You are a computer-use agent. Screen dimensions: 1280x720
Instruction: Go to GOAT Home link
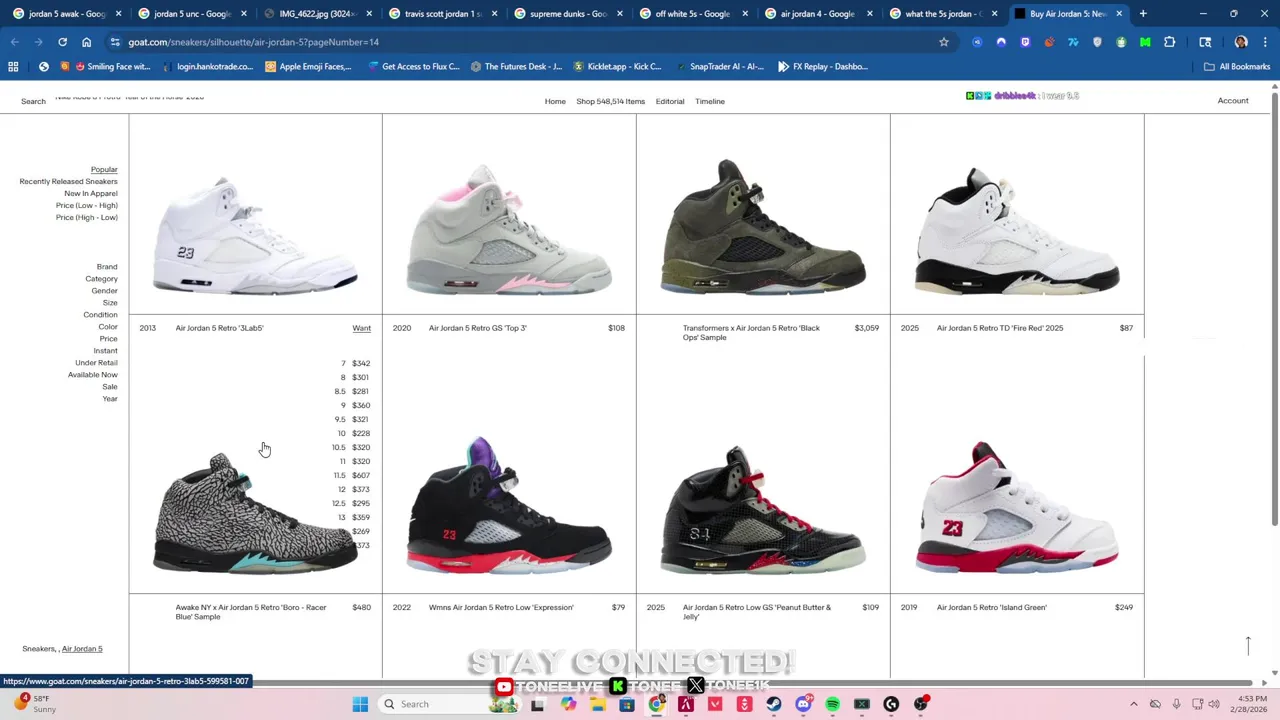click(x=555, y=101)
